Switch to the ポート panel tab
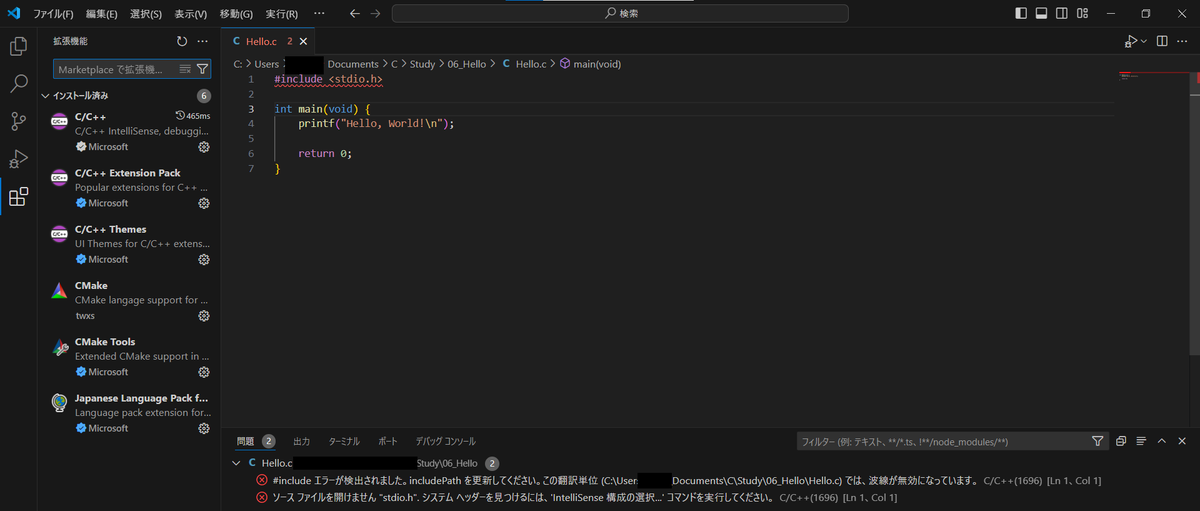This screenshot has height=511, width=1200. click(388, 441)
